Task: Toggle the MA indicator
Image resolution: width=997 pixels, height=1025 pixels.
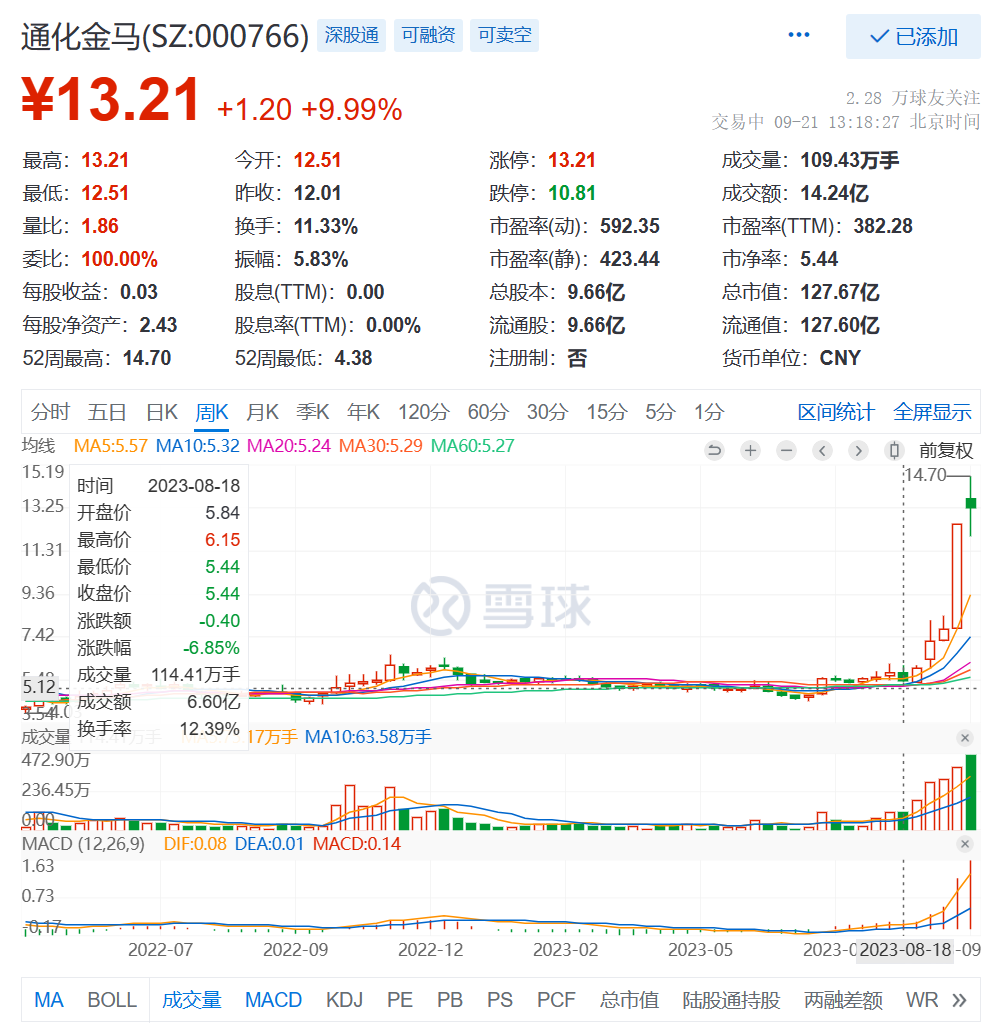Action: point(49,1000)
